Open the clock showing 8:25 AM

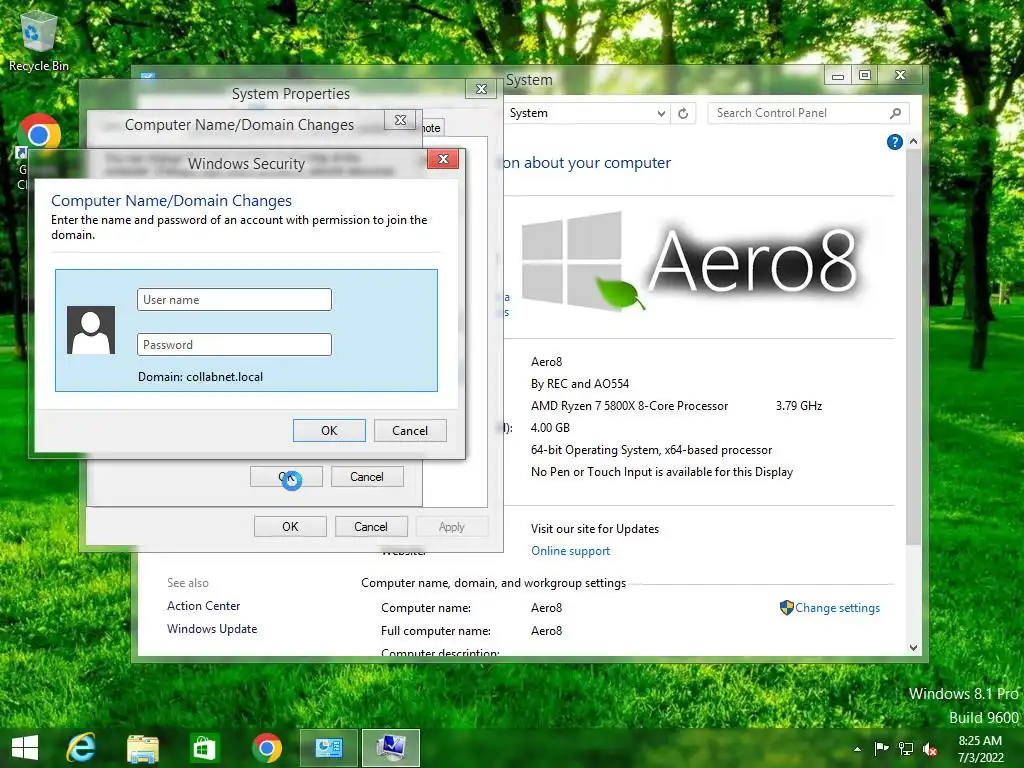pyautogui.click(x=980, y=748)
